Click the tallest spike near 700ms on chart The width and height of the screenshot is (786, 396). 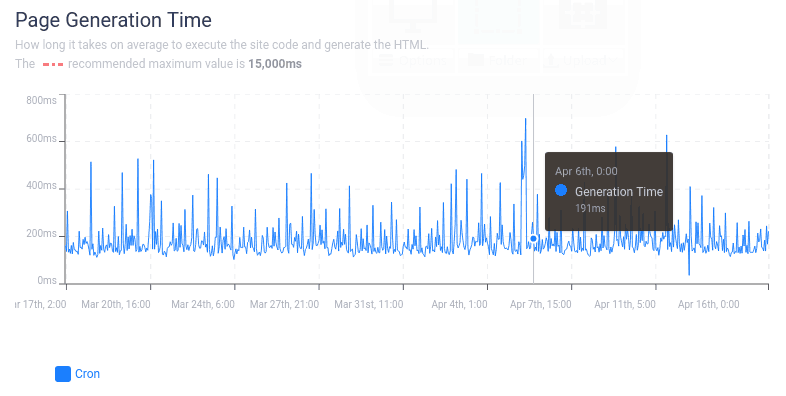(525, 119)
